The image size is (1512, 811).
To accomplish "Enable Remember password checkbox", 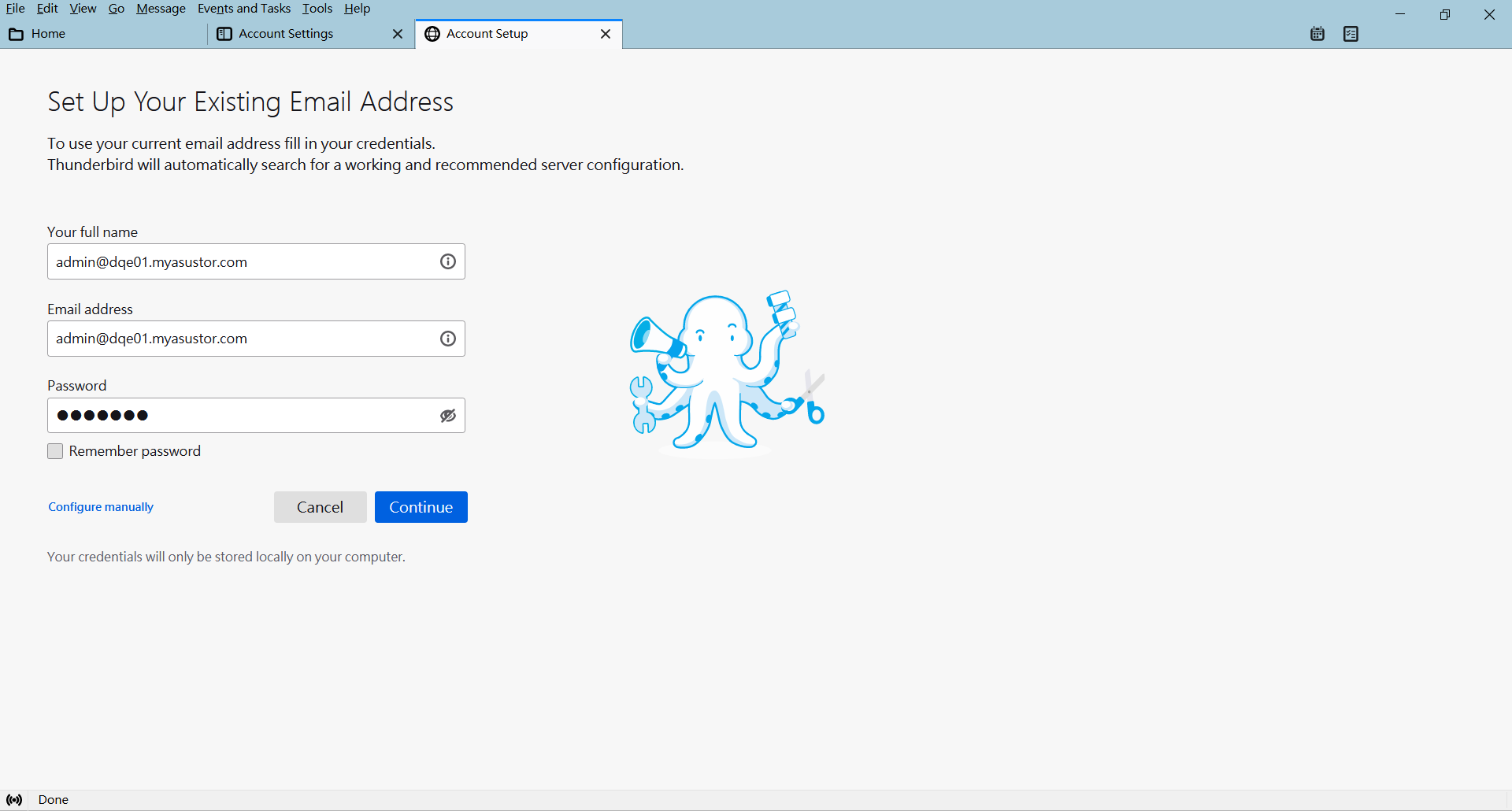I will [55, 451].
